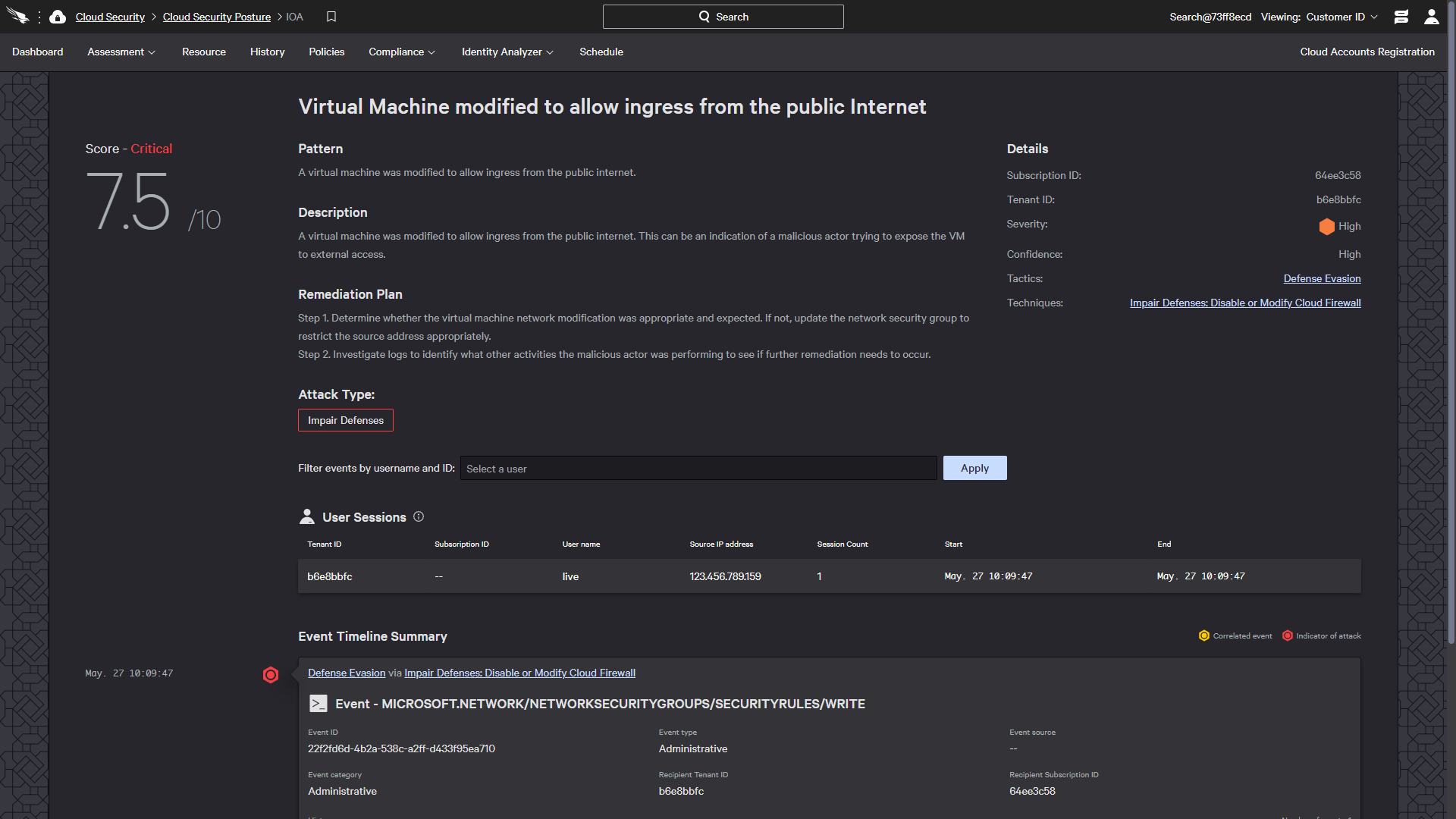The height and width of the screenshot is (819, 1456).
Task: Open Defense Evasion tactic link in Details
Action: point(1322,278)
